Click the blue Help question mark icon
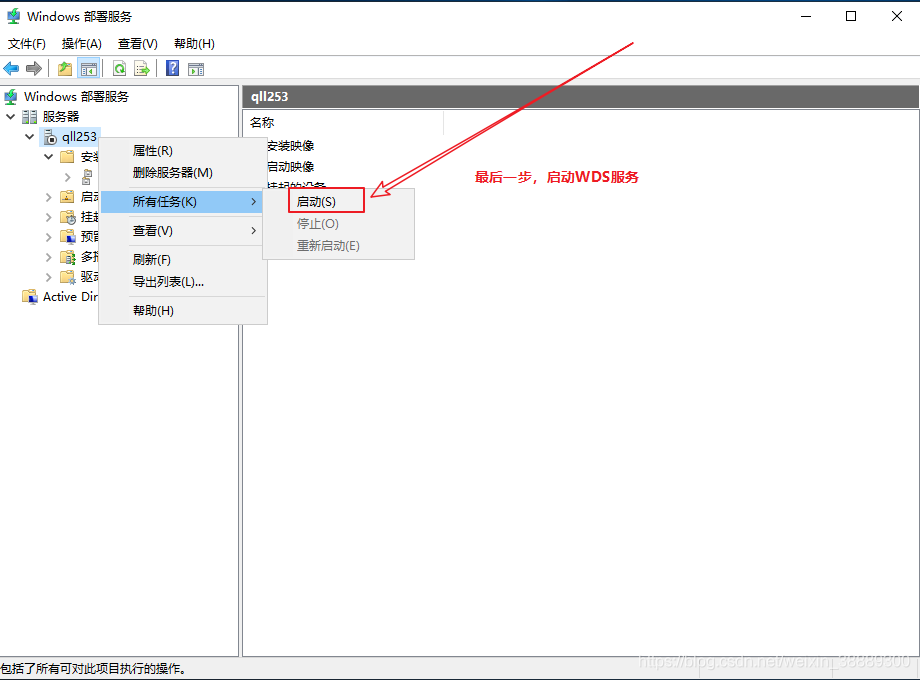This screenshot has width=920, height=680. click(x=173, y=68)
